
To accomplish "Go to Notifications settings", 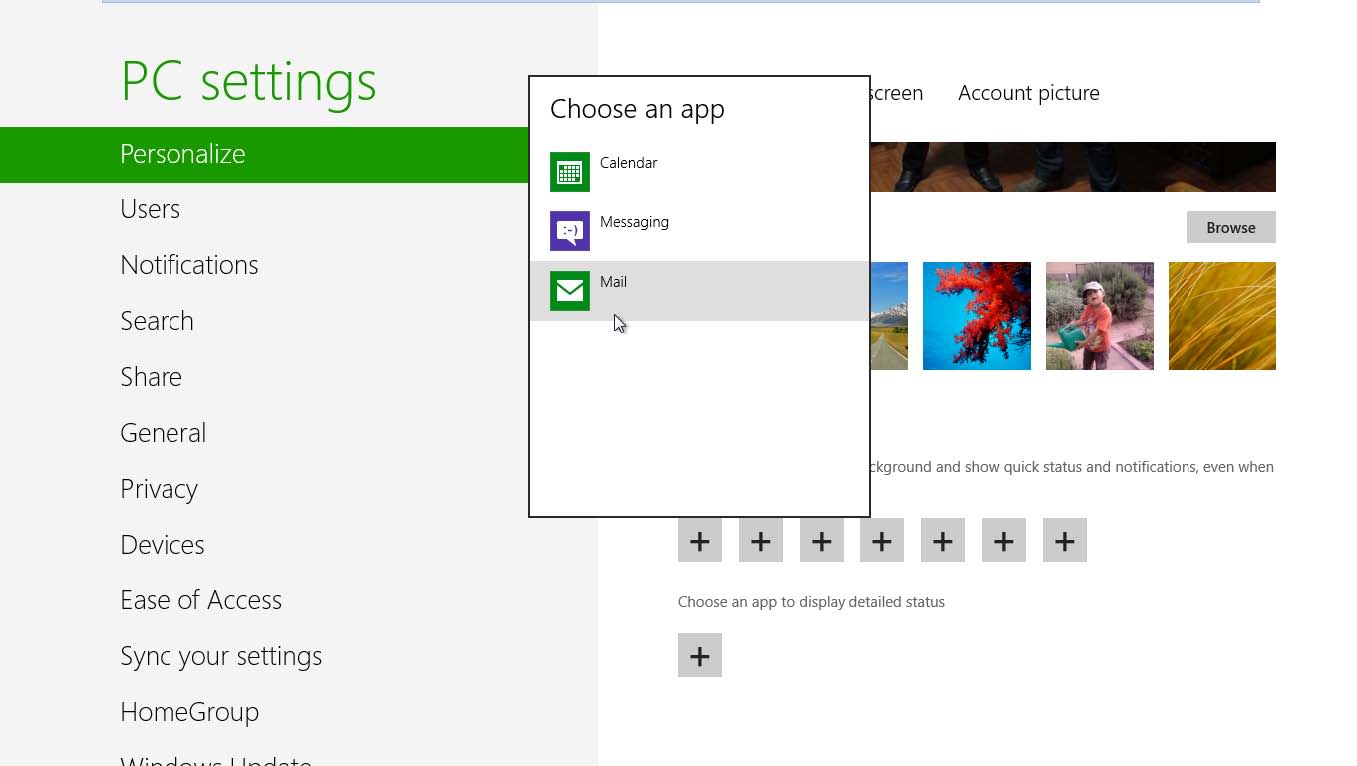I will 189,265.
